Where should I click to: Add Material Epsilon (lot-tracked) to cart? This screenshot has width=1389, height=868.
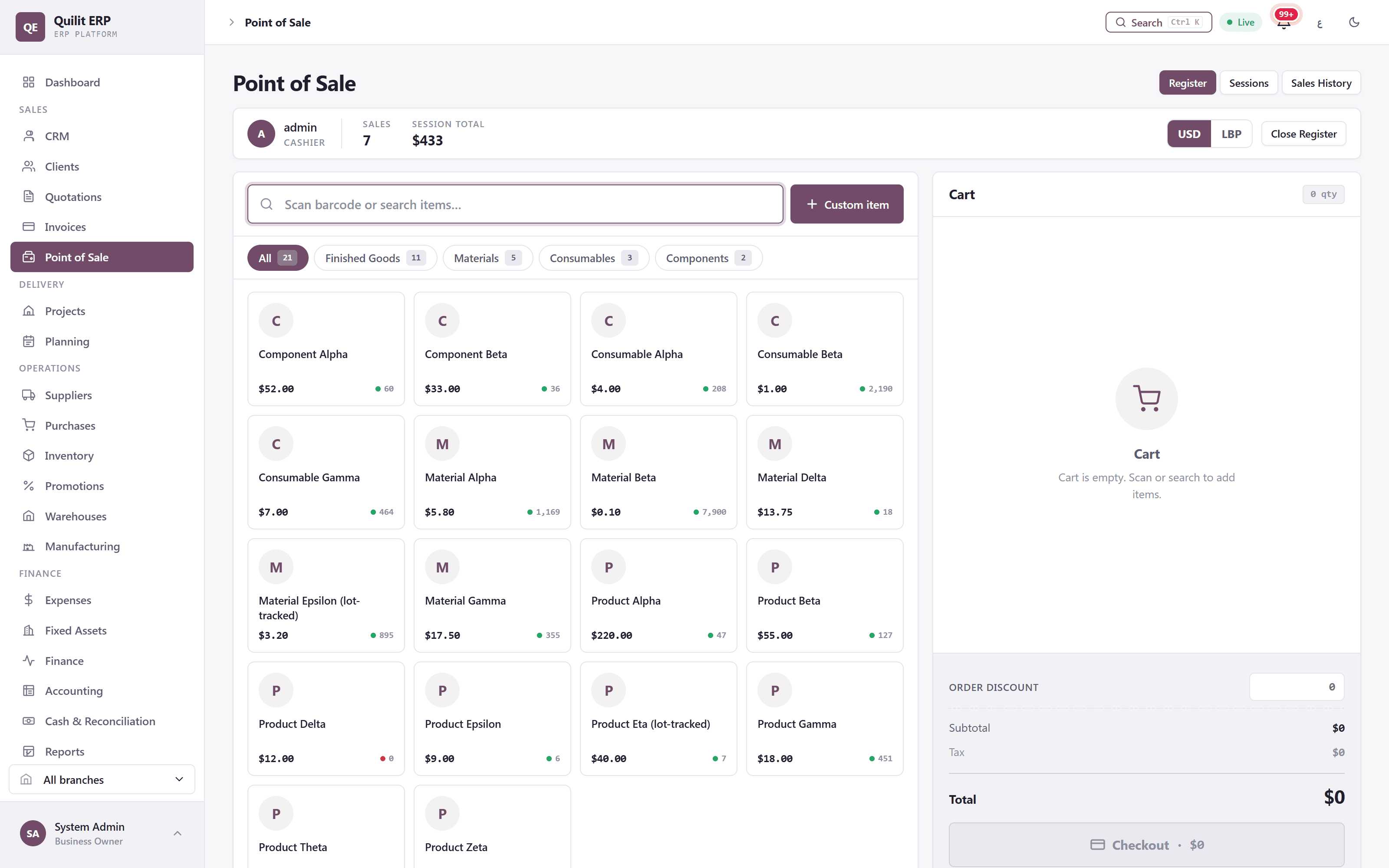coord(326,595)
